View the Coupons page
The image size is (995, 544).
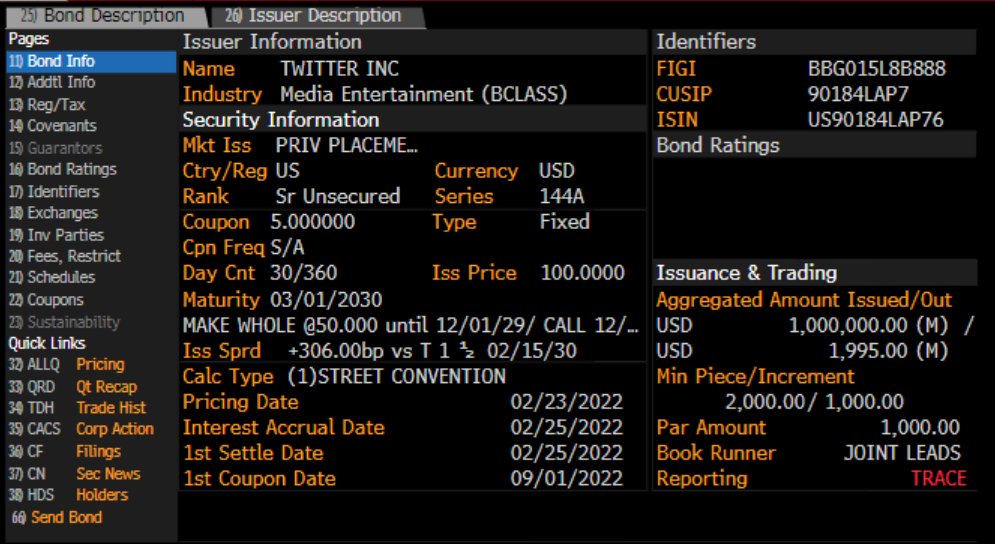tap(46, 300)
